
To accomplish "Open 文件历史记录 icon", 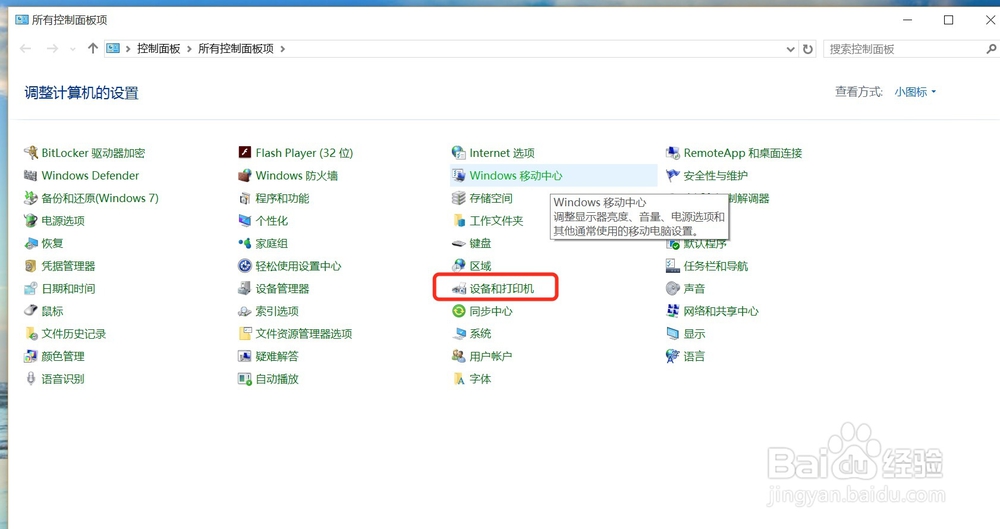I will (31, 334).
